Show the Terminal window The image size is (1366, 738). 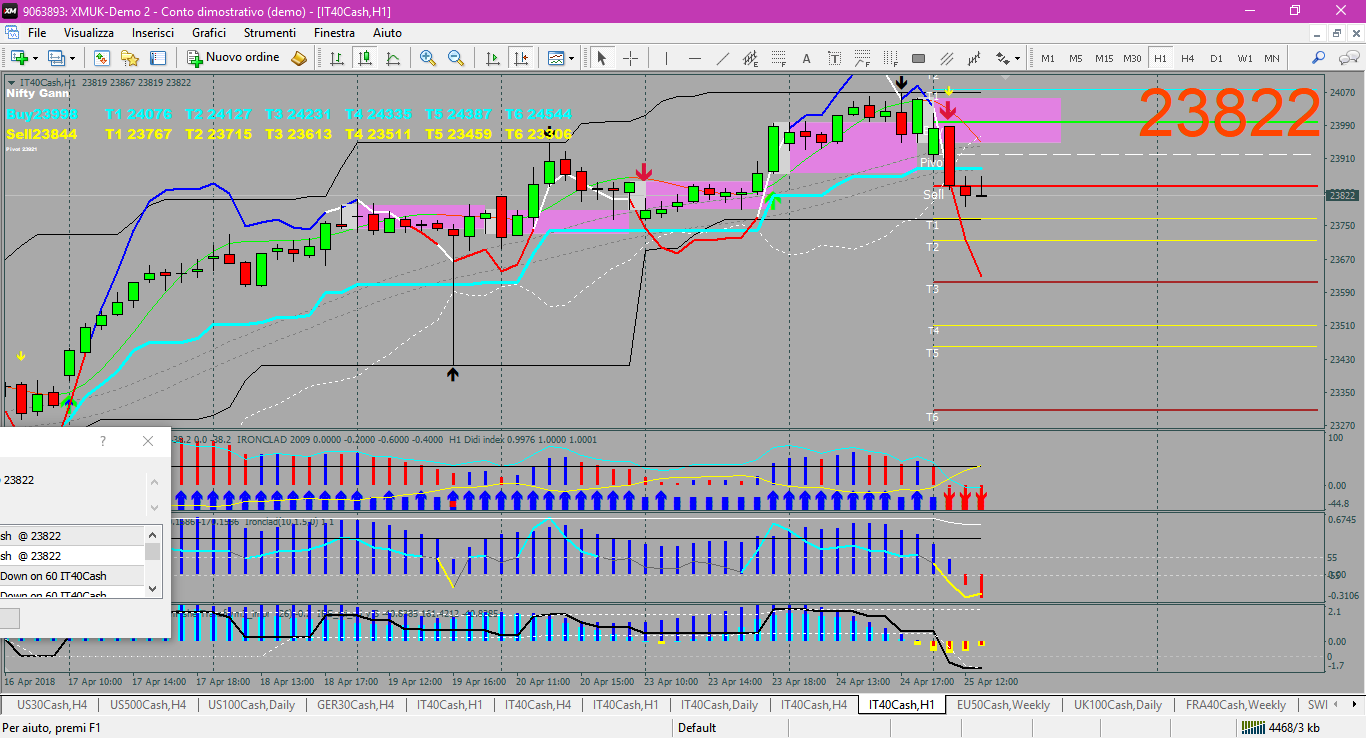click(157, 58)
